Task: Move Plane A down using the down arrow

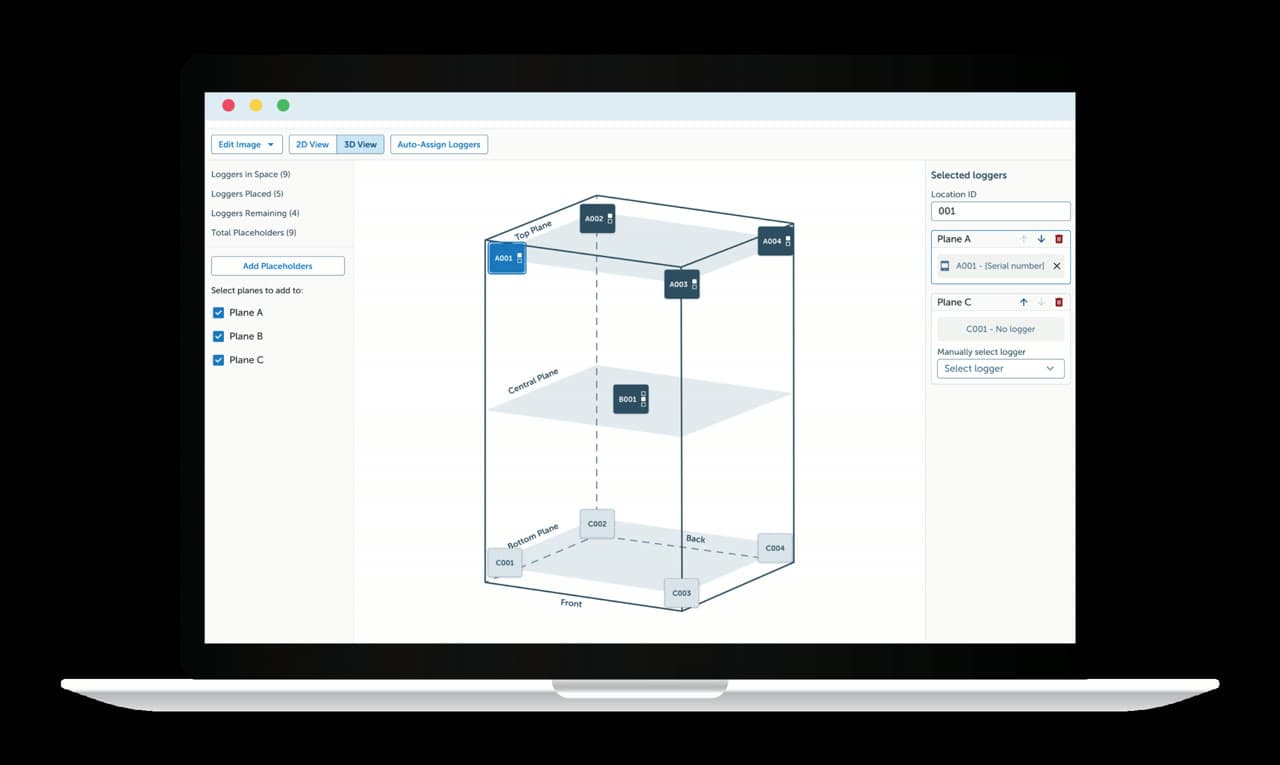Action: click(x=1040, y=239)
